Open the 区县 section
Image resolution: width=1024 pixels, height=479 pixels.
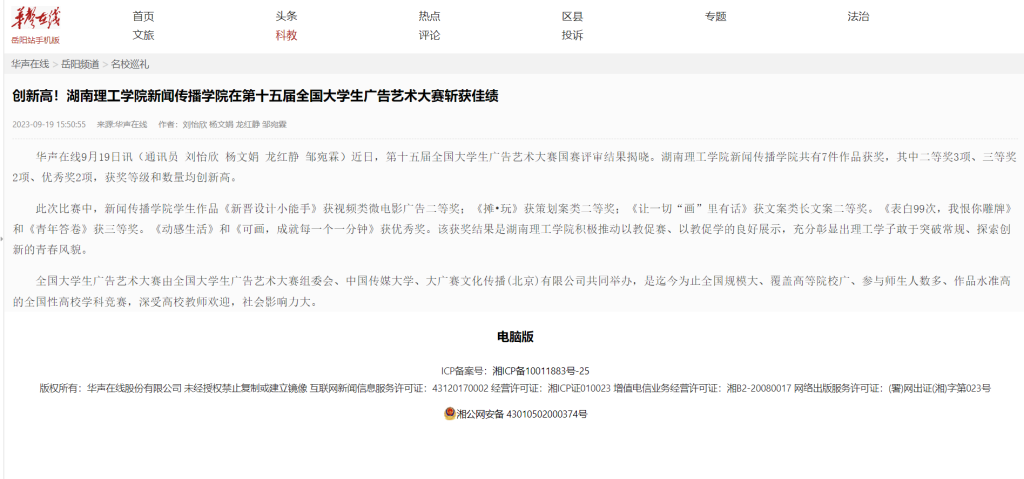click(572, 17)
